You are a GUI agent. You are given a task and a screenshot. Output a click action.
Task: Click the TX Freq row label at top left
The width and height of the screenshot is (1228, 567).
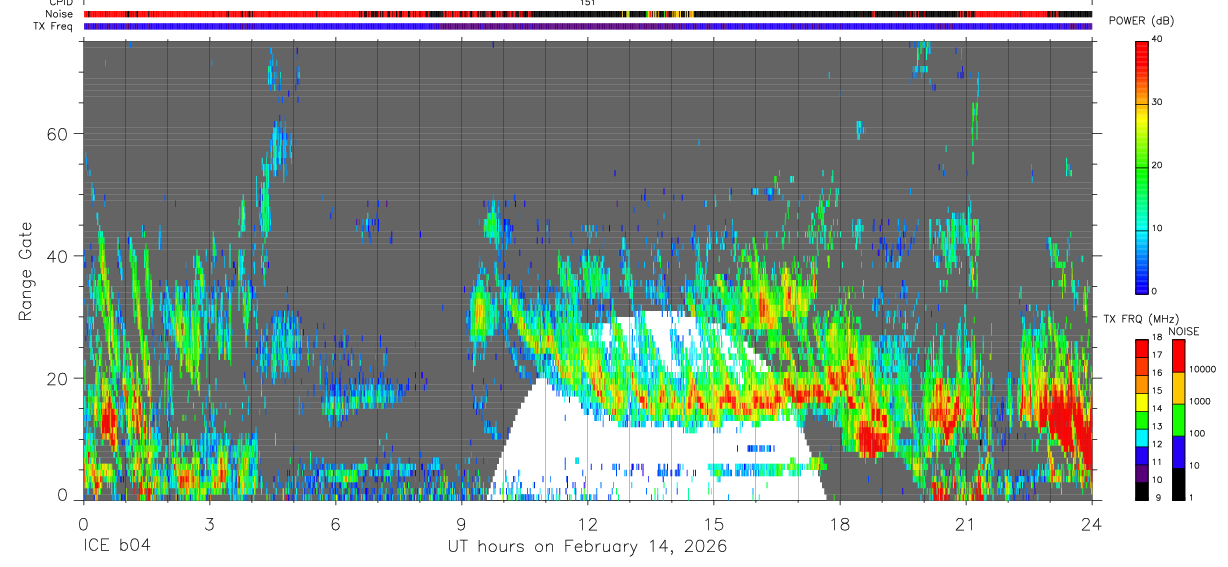(x=54, y=26)
